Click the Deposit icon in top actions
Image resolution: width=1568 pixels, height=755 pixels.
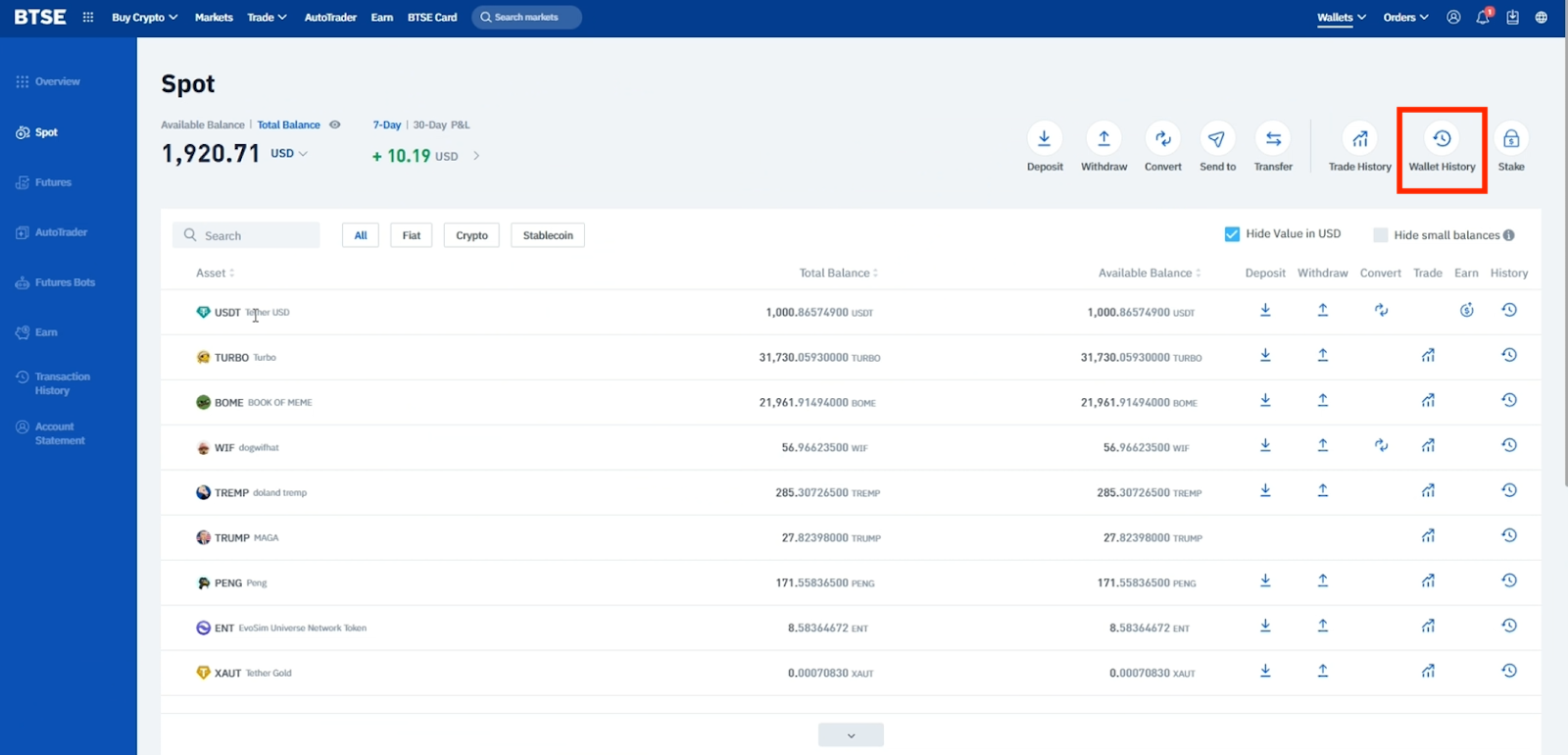(x=1044, y=139)
